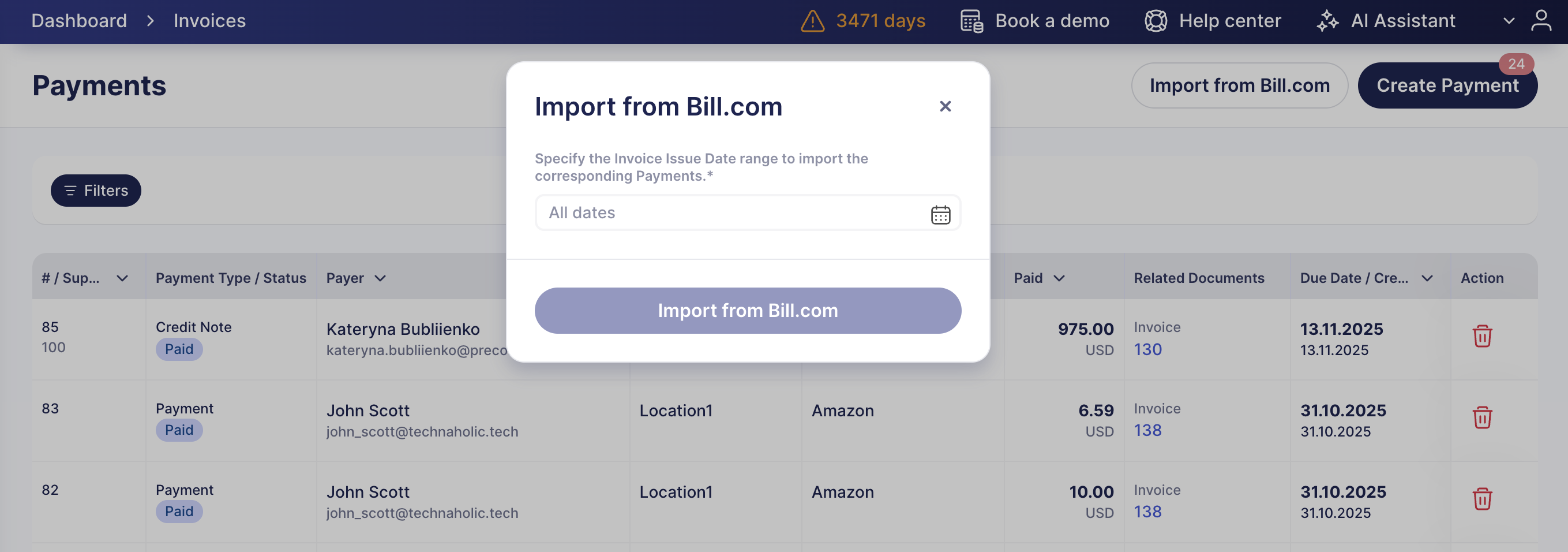The image size is (1568, 552).
Task: Delete payment 82 with trash icon
Action: 1481,499
